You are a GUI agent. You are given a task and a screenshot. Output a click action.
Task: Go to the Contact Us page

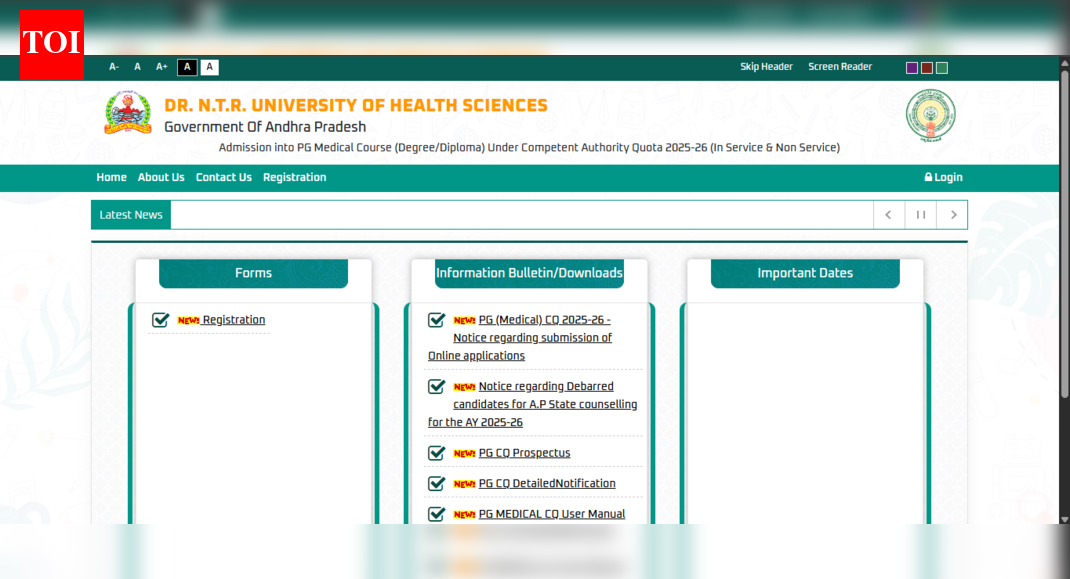(x=223, y=177)
